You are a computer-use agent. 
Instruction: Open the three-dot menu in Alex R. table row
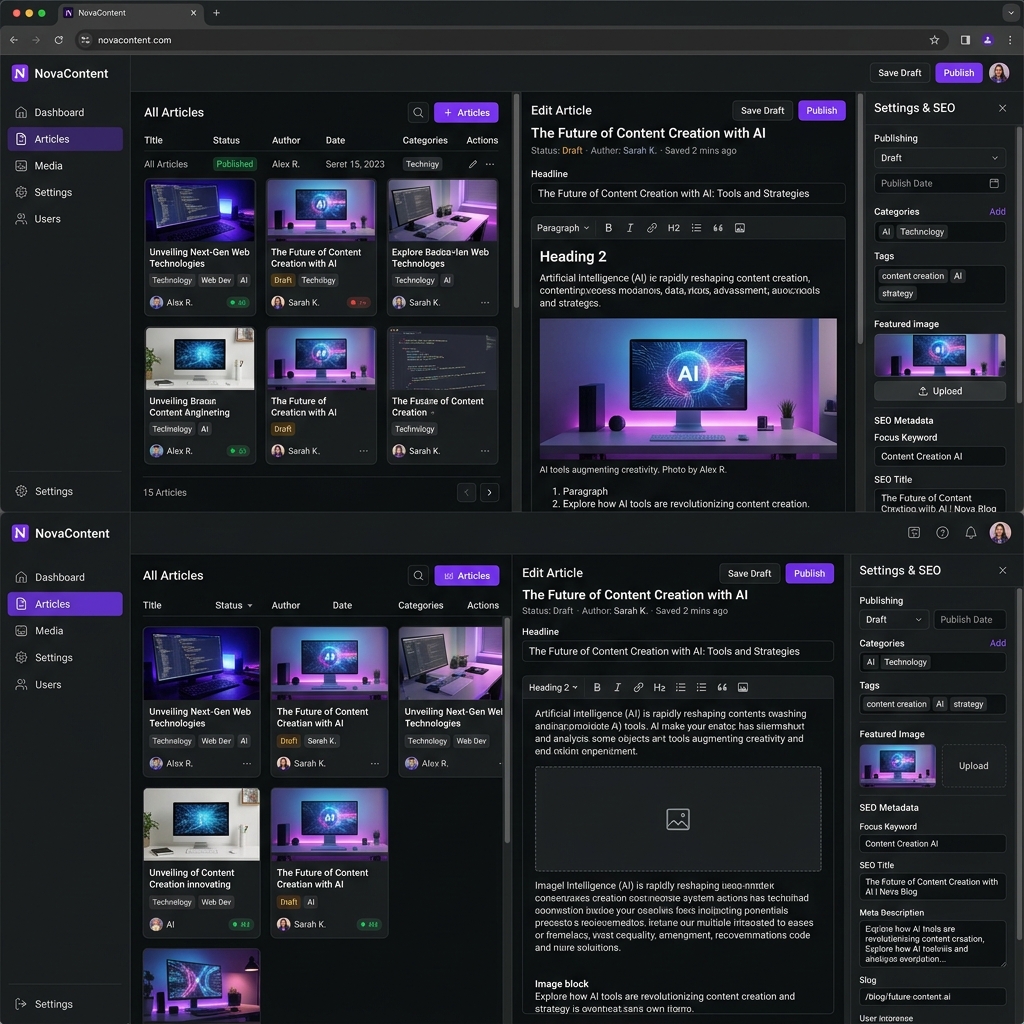[x=490, y=164]
